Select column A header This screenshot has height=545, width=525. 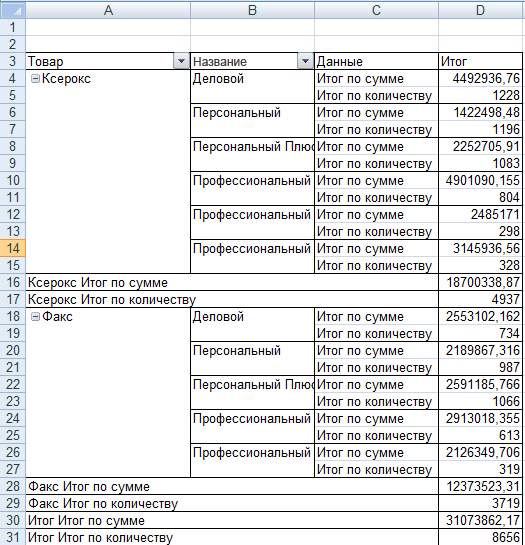[108, 10]
